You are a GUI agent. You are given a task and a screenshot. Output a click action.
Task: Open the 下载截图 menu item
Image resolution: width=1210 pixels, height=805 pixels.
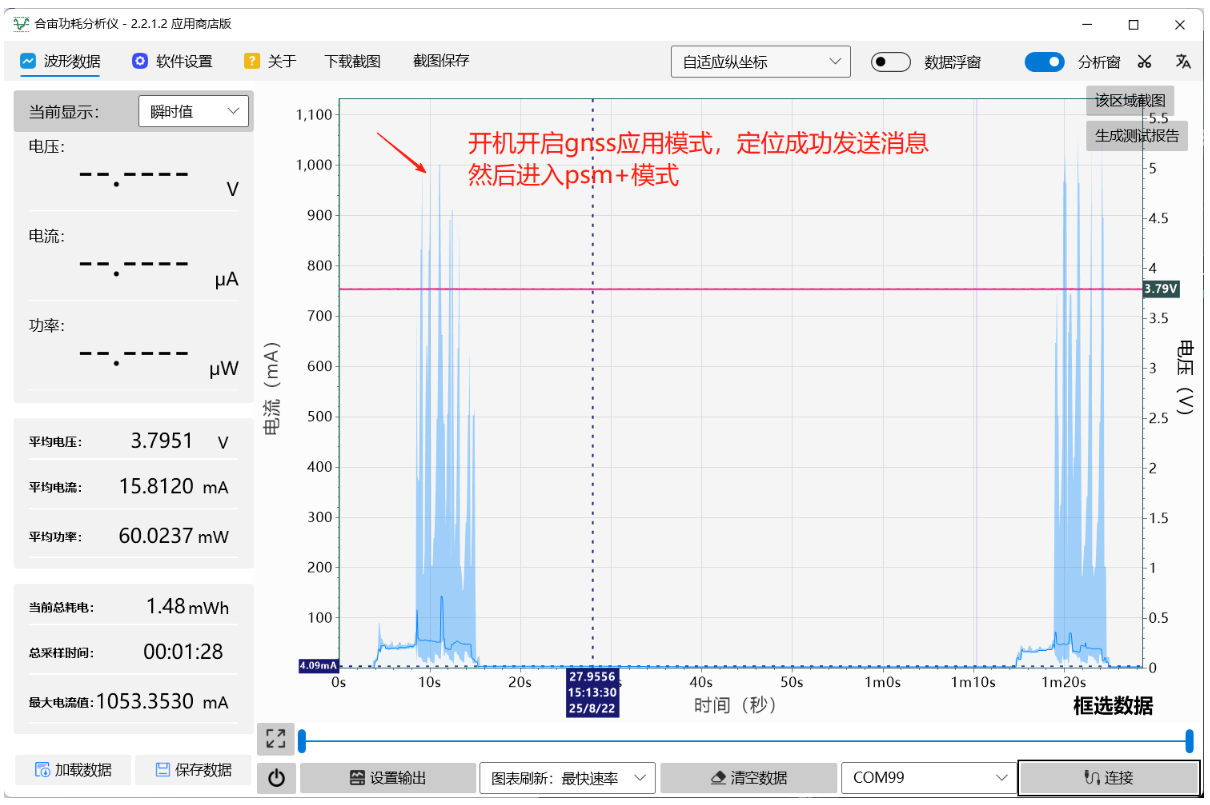(x=352, y=62)
